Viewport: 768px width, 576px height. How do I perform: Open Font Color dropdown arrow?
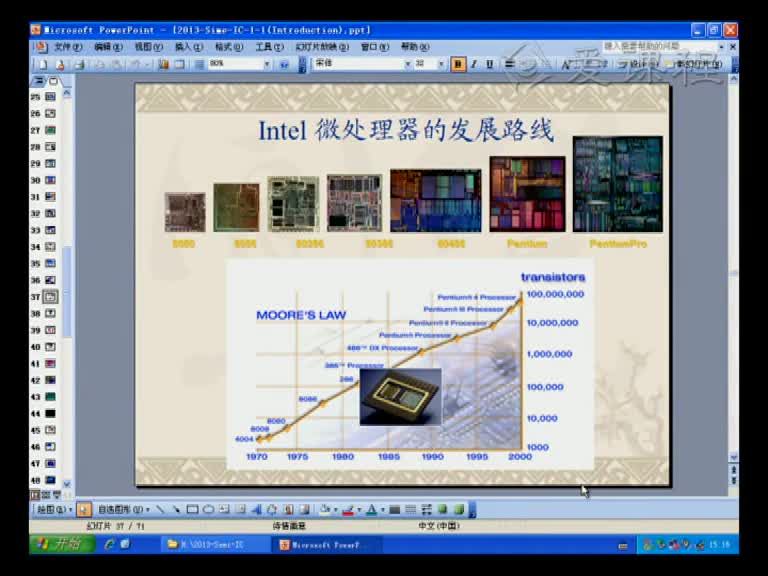pos(383,509)
